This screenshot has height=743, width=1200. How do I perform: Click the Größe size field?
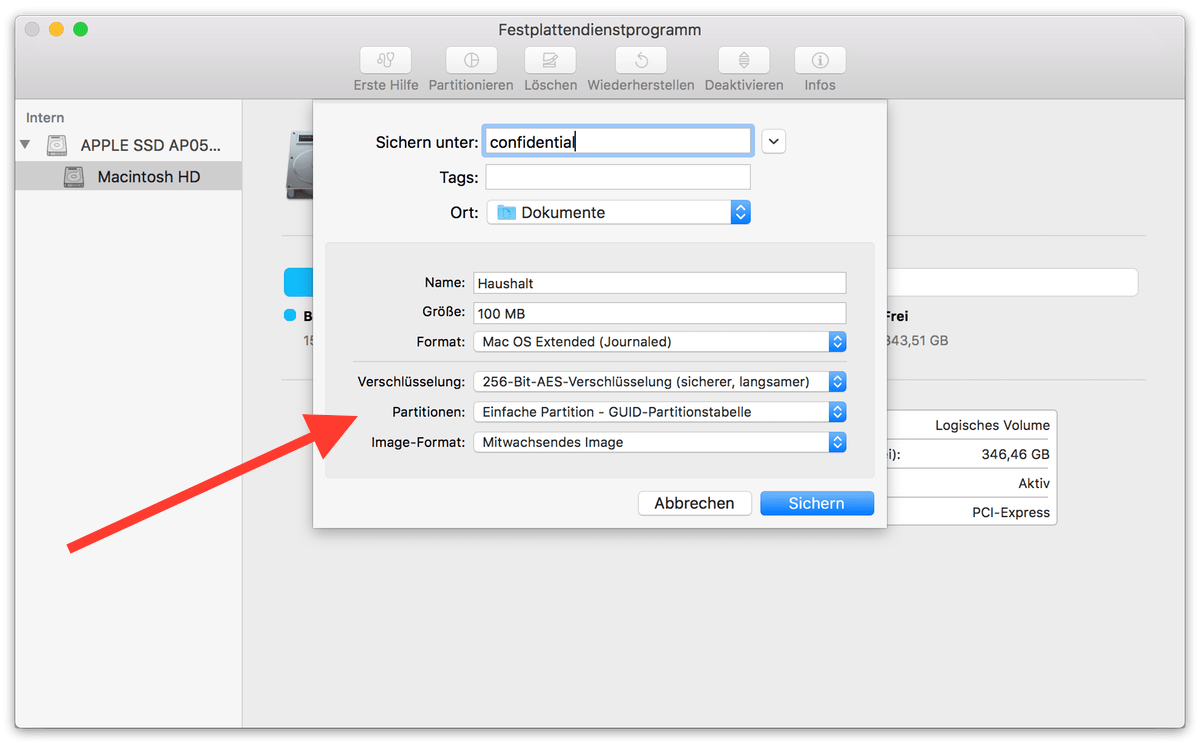(659, 313)
